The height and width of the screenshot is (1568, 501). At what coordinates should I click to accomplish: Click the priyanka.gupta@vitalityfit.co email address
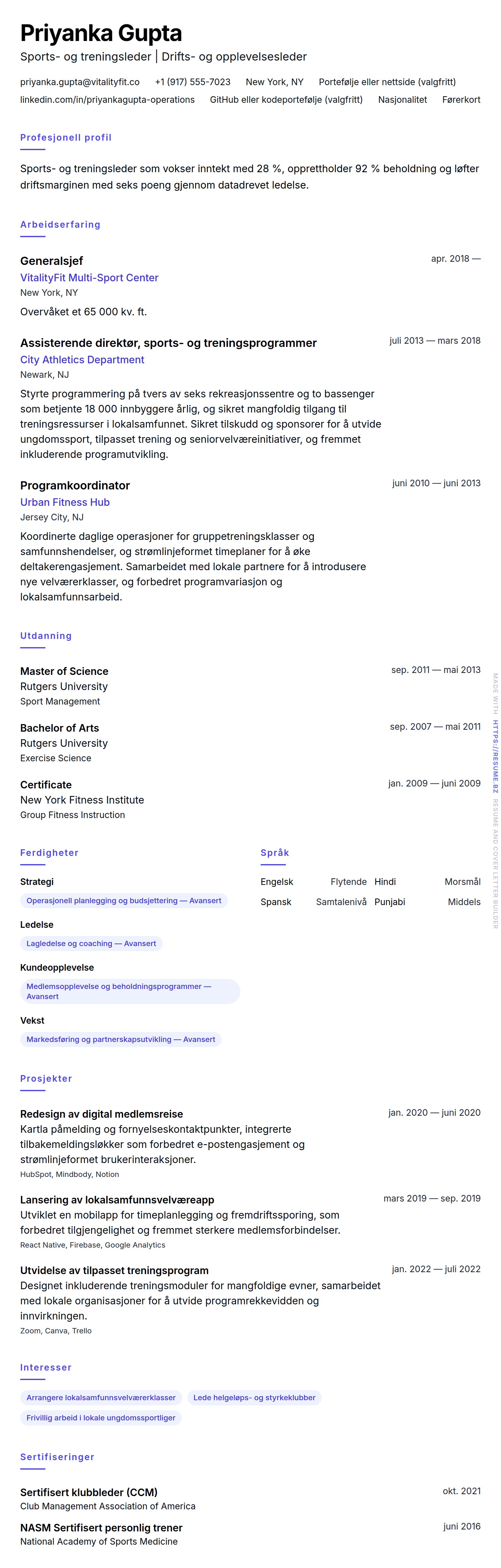[80, 82]
